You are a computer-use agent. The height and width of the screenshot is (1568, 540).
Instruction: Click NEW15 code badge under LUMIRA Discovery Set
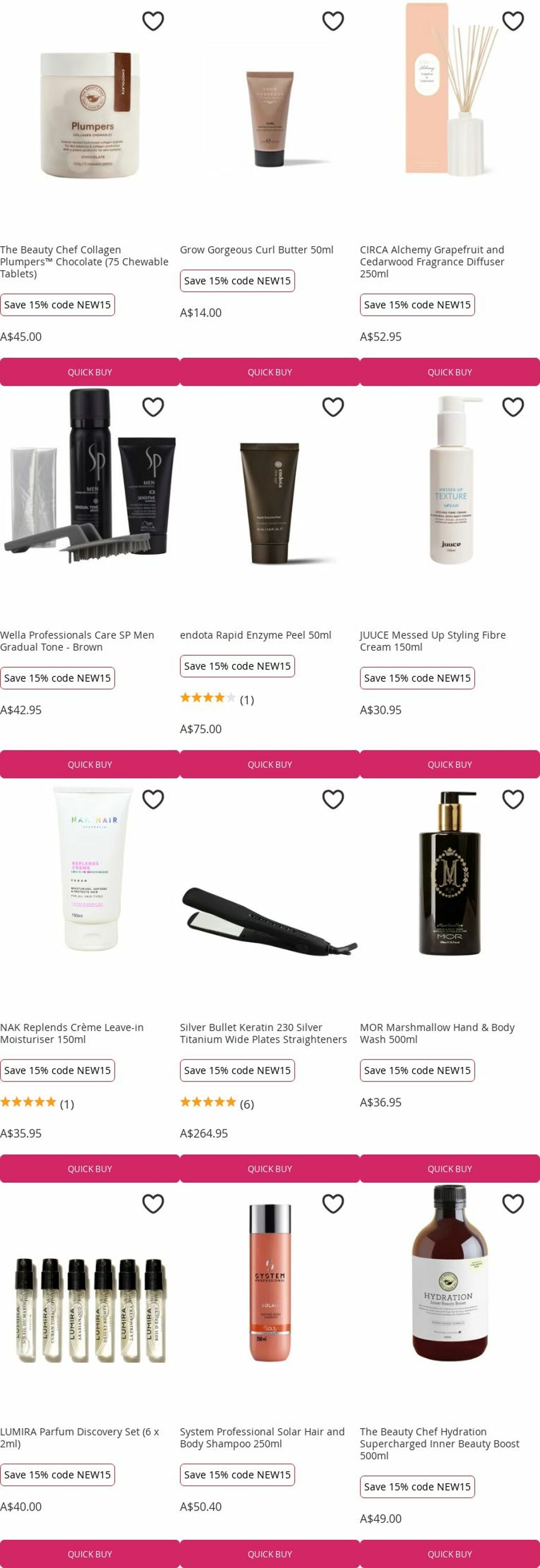pos(57,1474)
